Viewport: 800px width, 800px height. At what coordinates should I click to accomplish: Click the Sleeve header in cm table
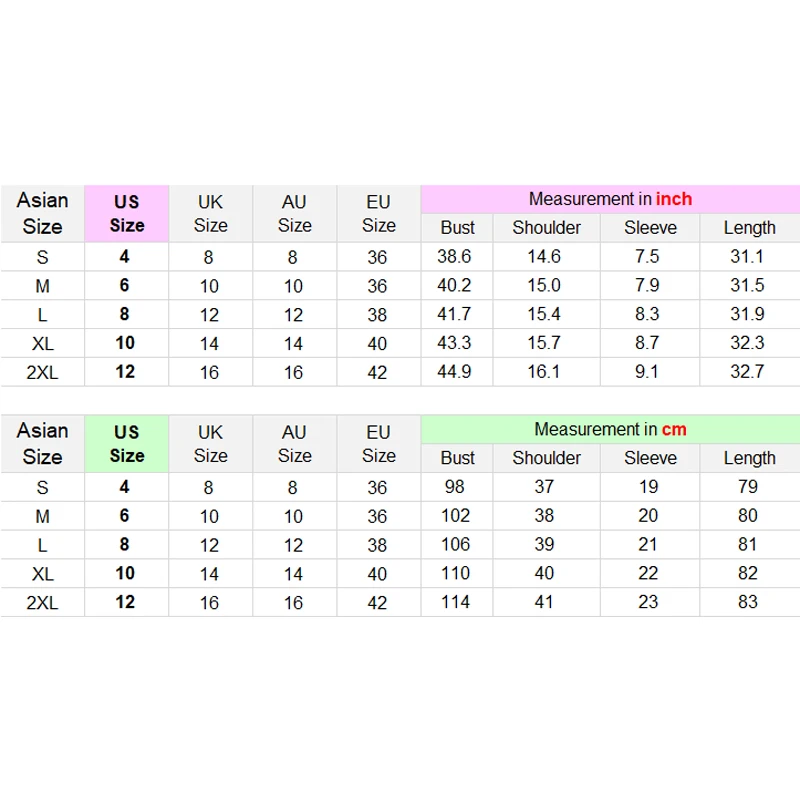(650, 458)
